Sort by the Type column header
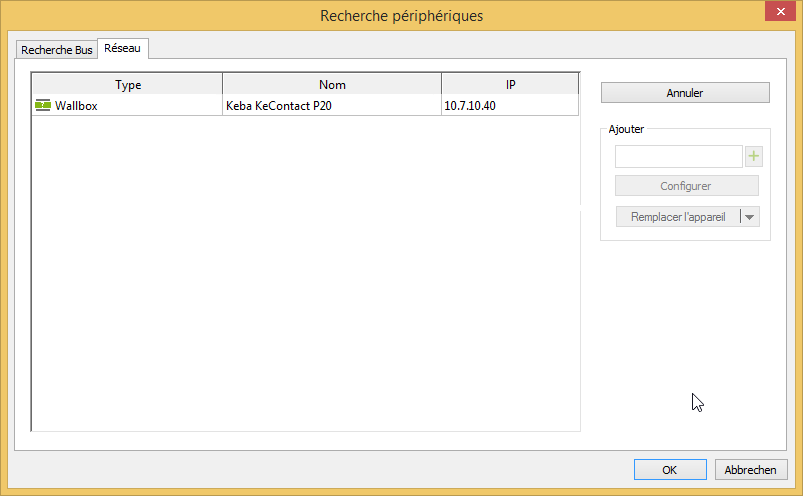Viewport: 803px width, 496px height. coord(128,85)
